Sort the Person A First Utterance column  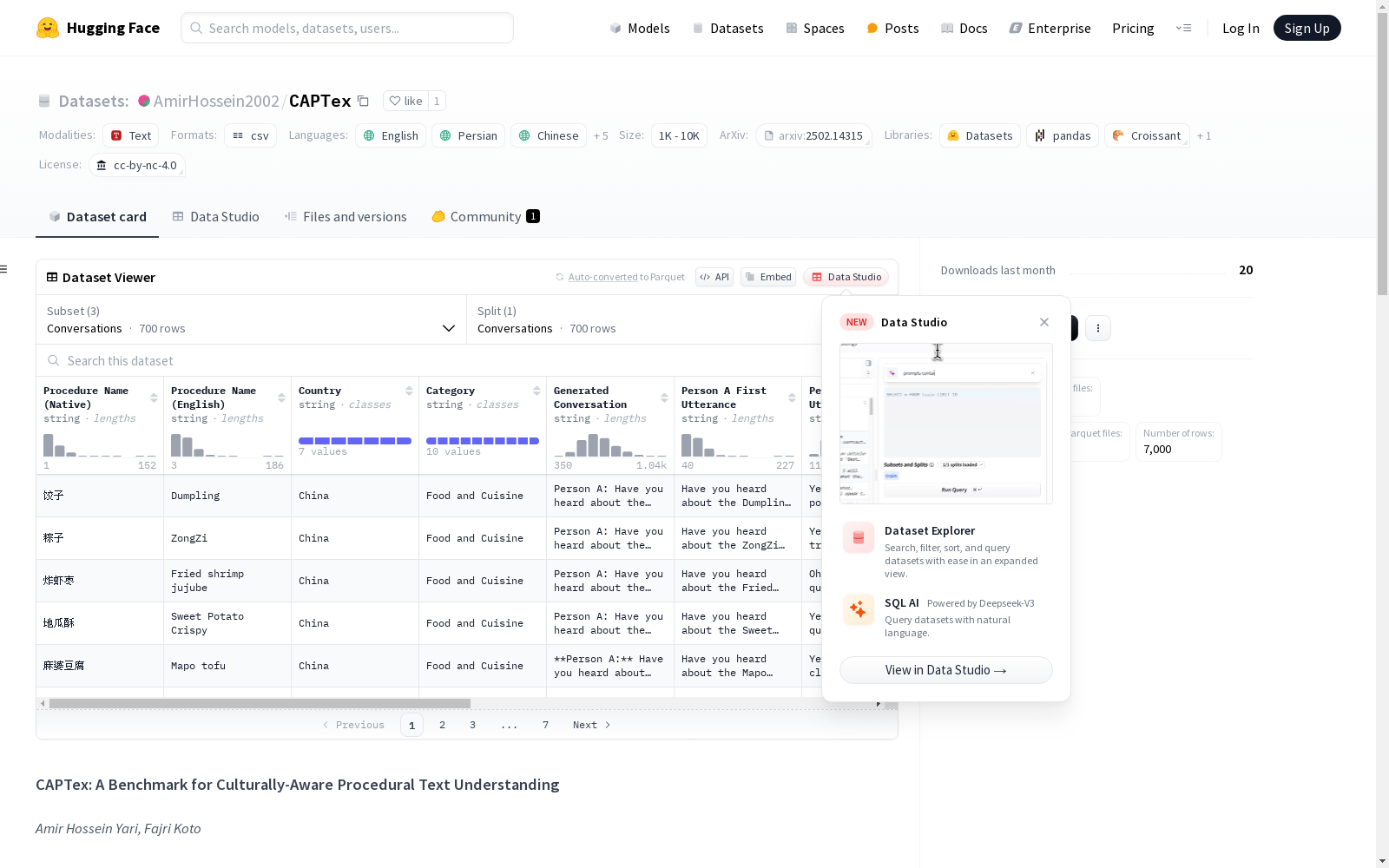point(792,398)
